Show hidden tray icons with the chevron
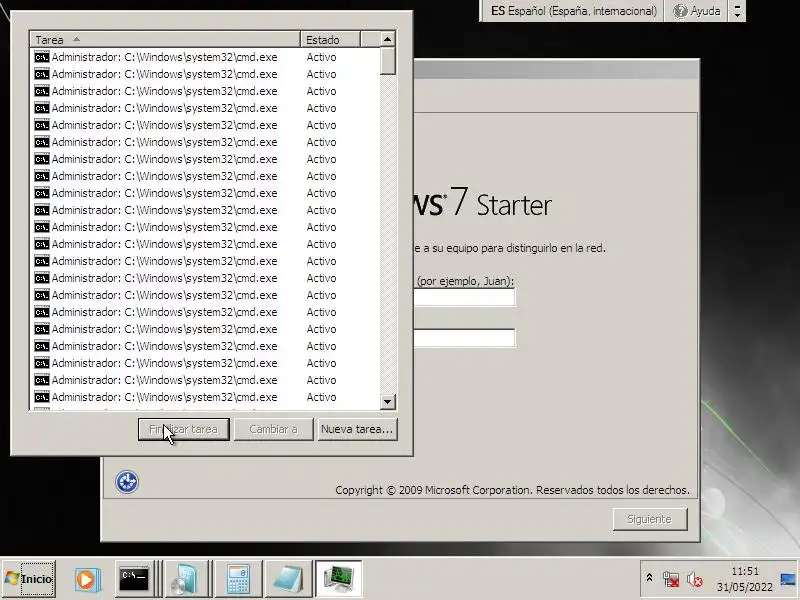The width and height of the screenshot is (800, 600). click(649, 578)
